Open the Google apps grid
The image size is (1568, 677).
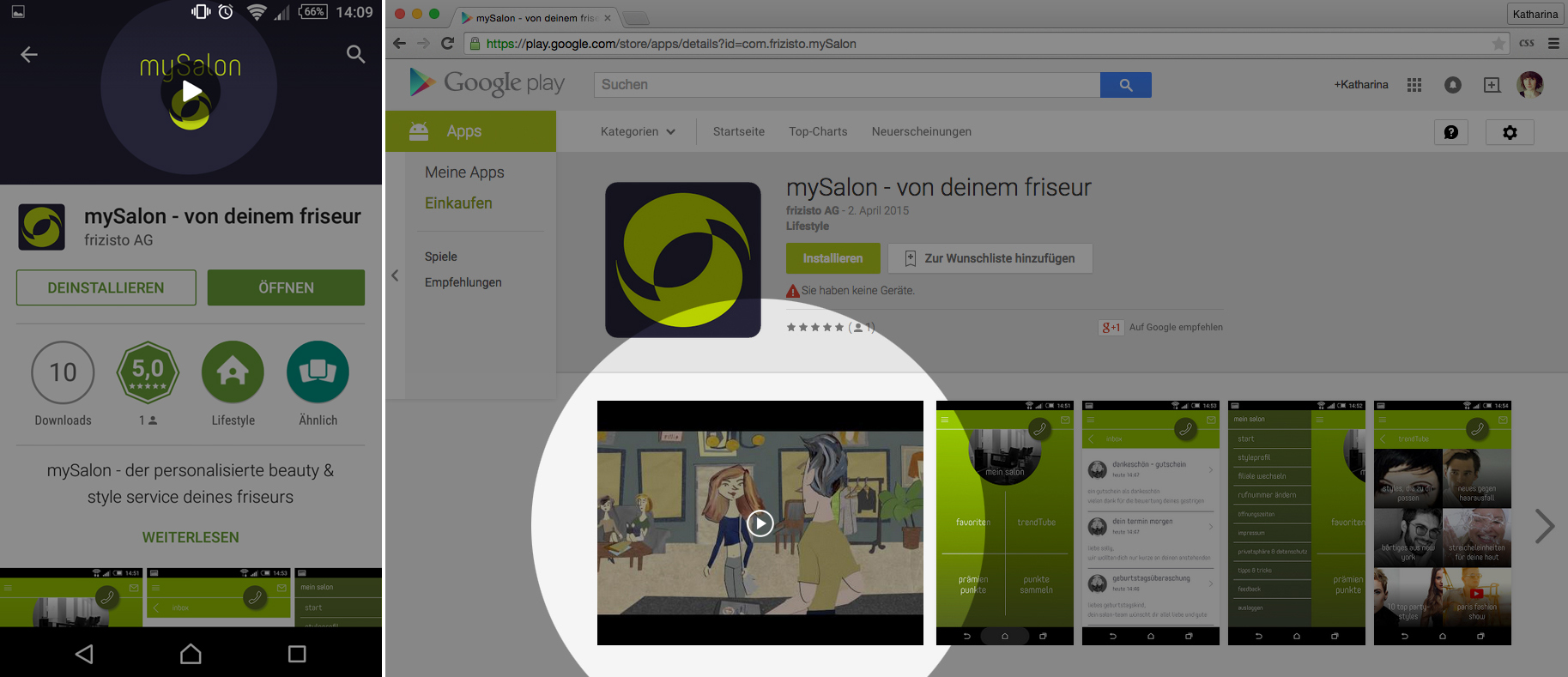tap(1414, 85)
